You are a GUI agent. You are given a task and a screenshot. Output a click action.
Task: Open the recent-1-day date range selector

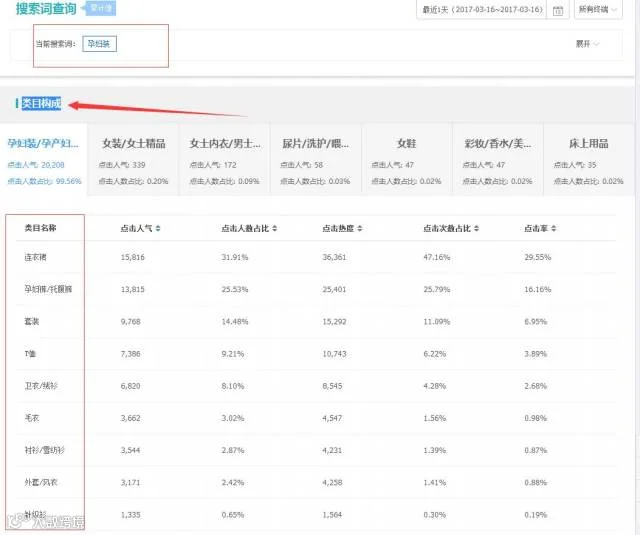(x=482, y=9)
